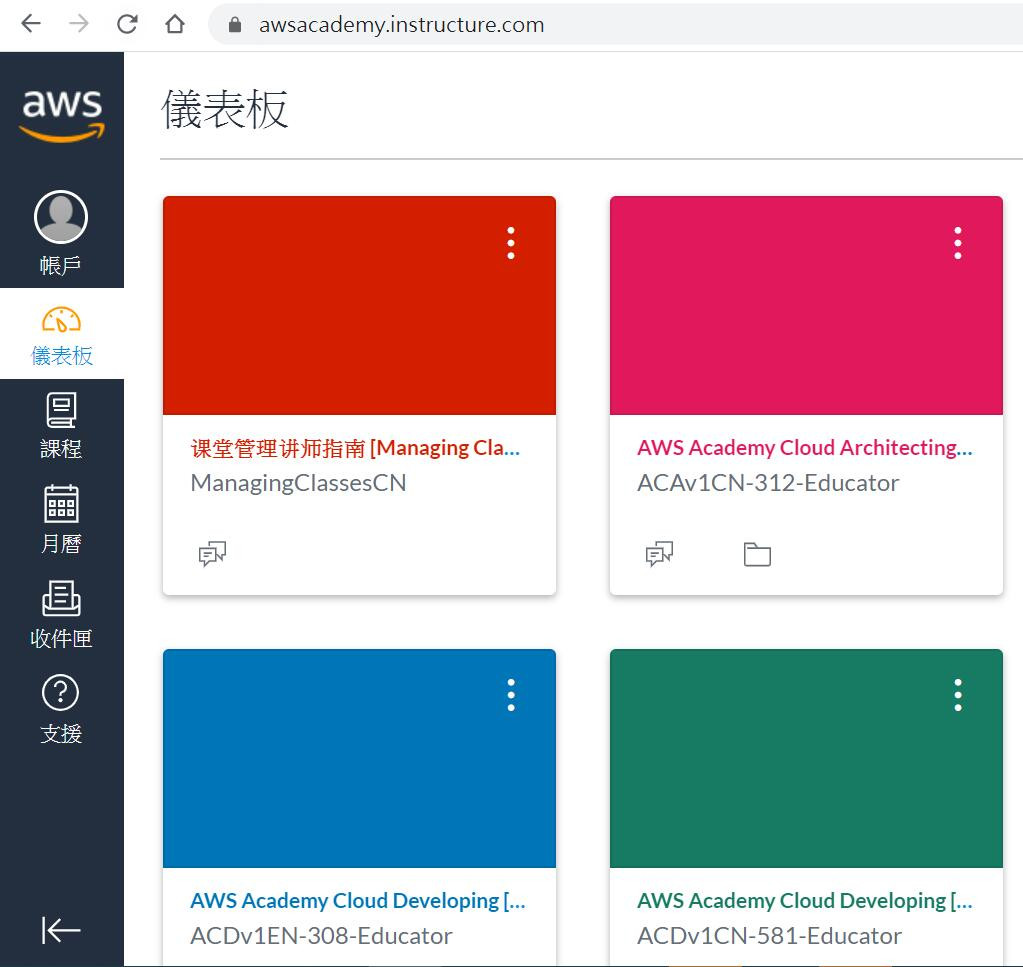The height and width of the screenshot is (967, 1023).
Task: Open 课堂管理讲师指南 course link
Action: click(355, 448)
